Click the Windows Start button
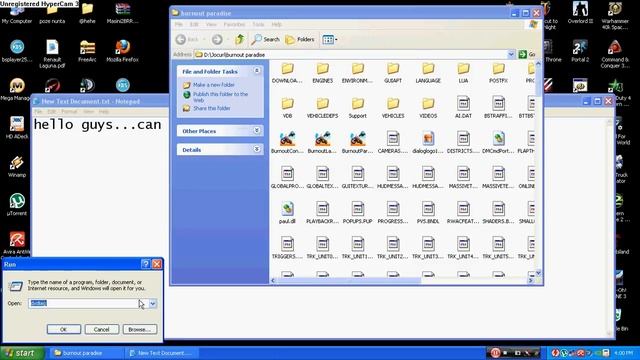The height and width of the screenshot is (360, 640). pos(22,353)
